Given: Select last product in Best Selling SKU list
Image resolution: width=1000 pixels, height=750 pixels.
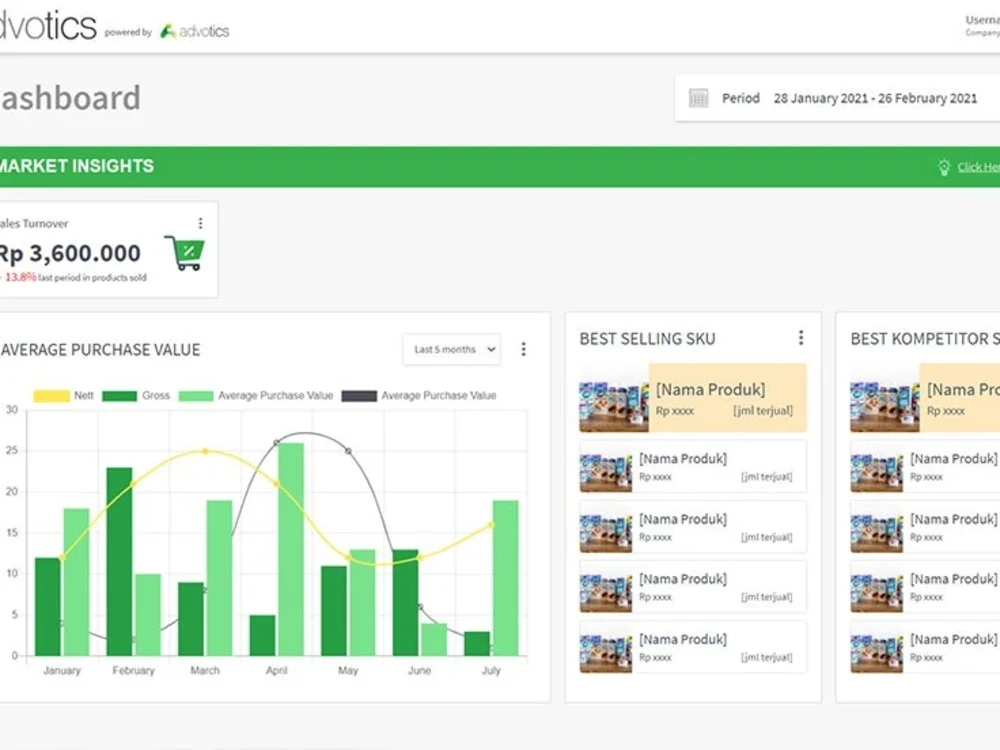Looking at the screenshot, I should (693, 647).
